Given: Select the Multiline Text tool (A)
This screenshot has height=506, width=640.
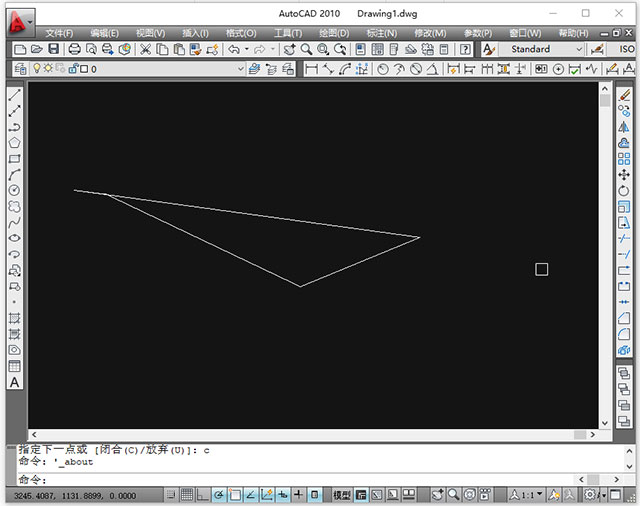Looking at the screenshot, I should 14,382.
